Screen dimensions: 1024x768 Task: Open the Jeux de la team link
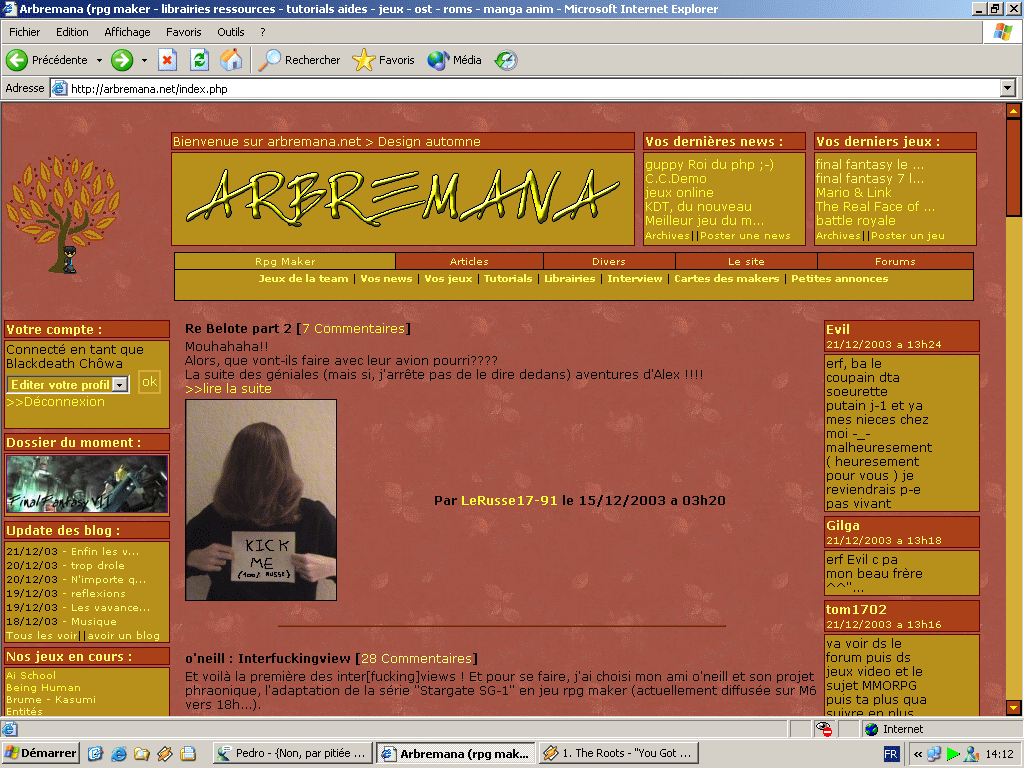[x=303, y=278]
